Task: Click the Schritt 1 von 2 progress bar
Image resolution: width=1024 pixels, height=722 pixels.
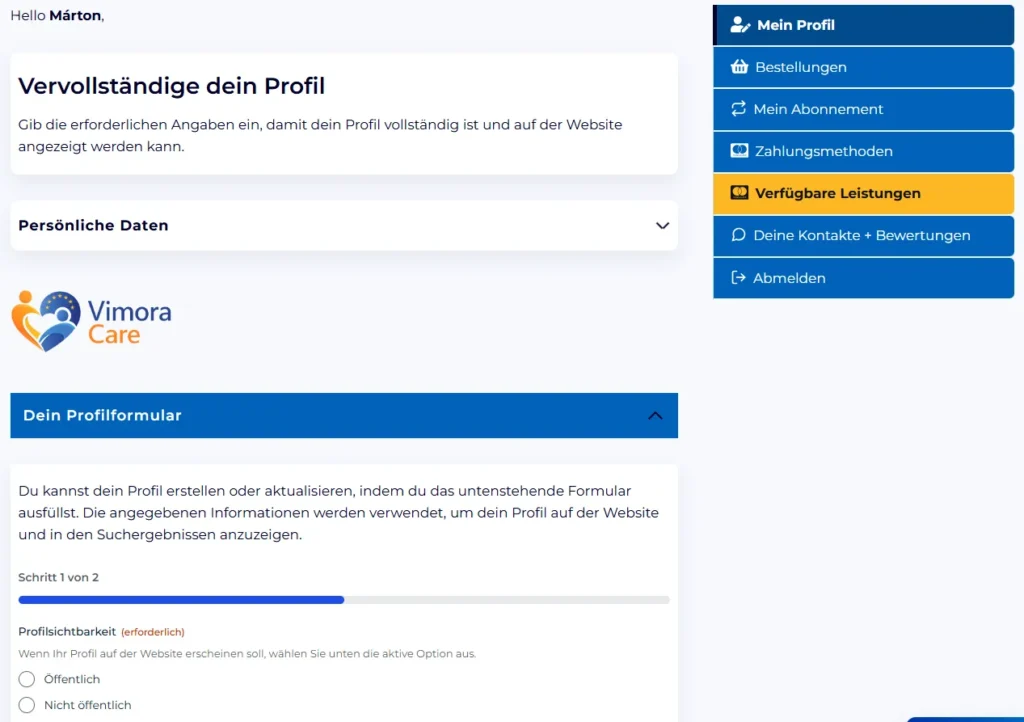Action: click(344, 599)
